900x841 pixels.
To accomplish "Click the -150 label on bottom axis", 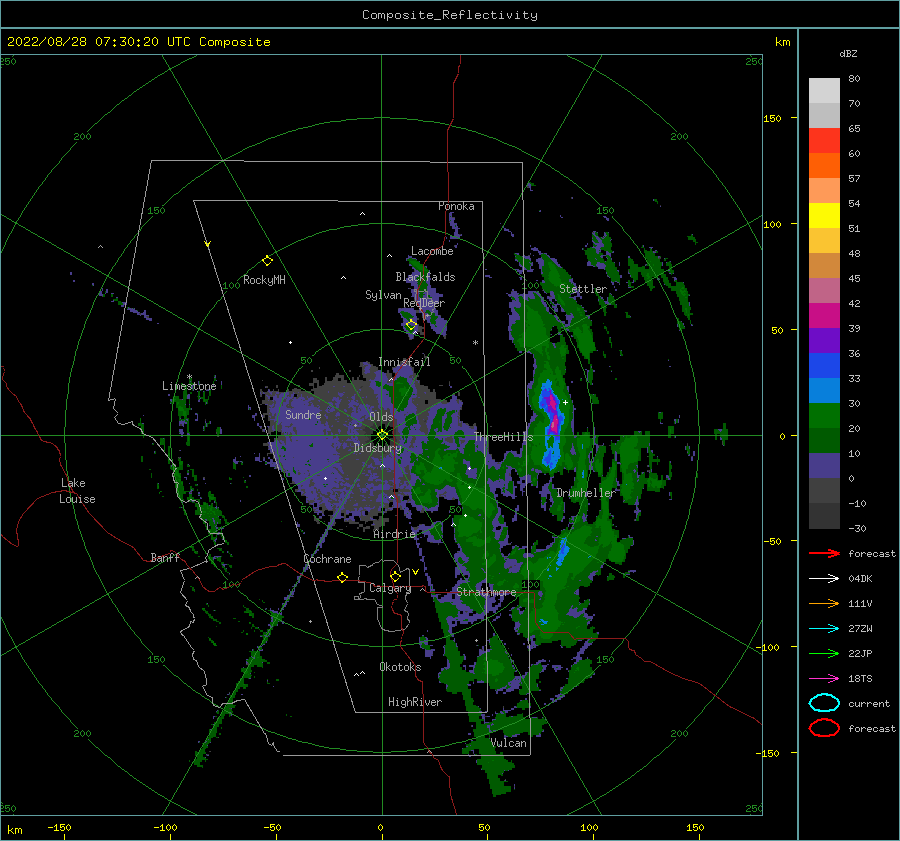I will 59,827.
